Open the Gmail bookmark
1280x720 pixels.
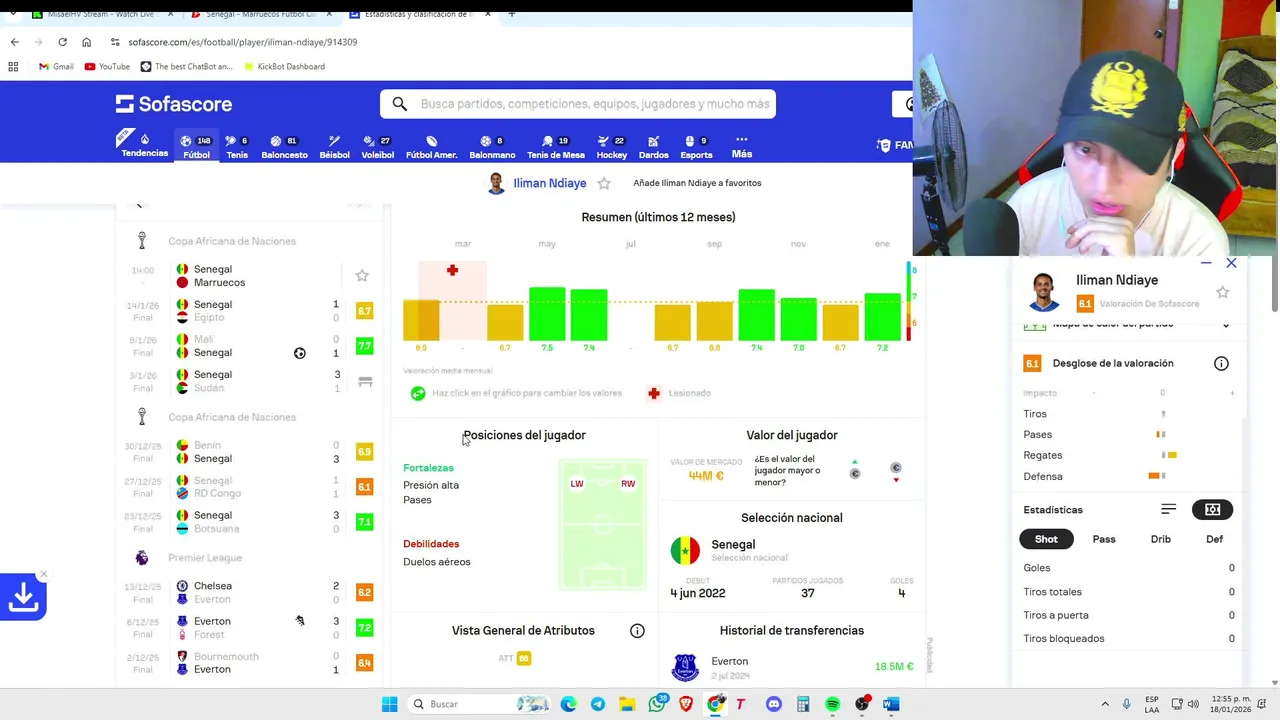pos(56,66)
